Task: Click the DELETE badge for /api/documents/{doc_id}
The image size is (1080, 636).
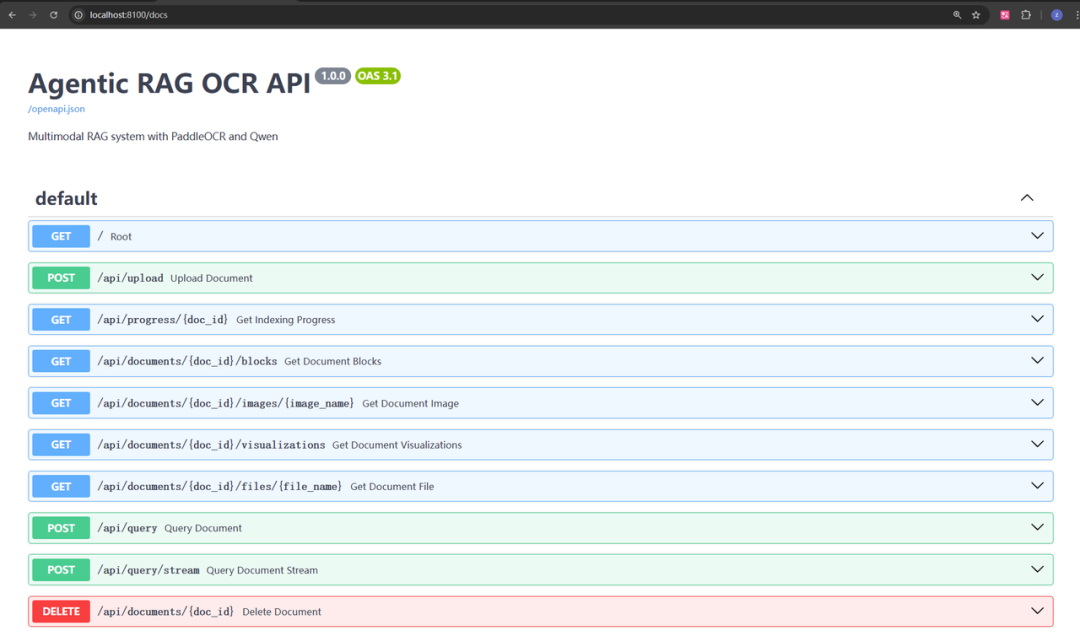Action: tap(61, 611)
